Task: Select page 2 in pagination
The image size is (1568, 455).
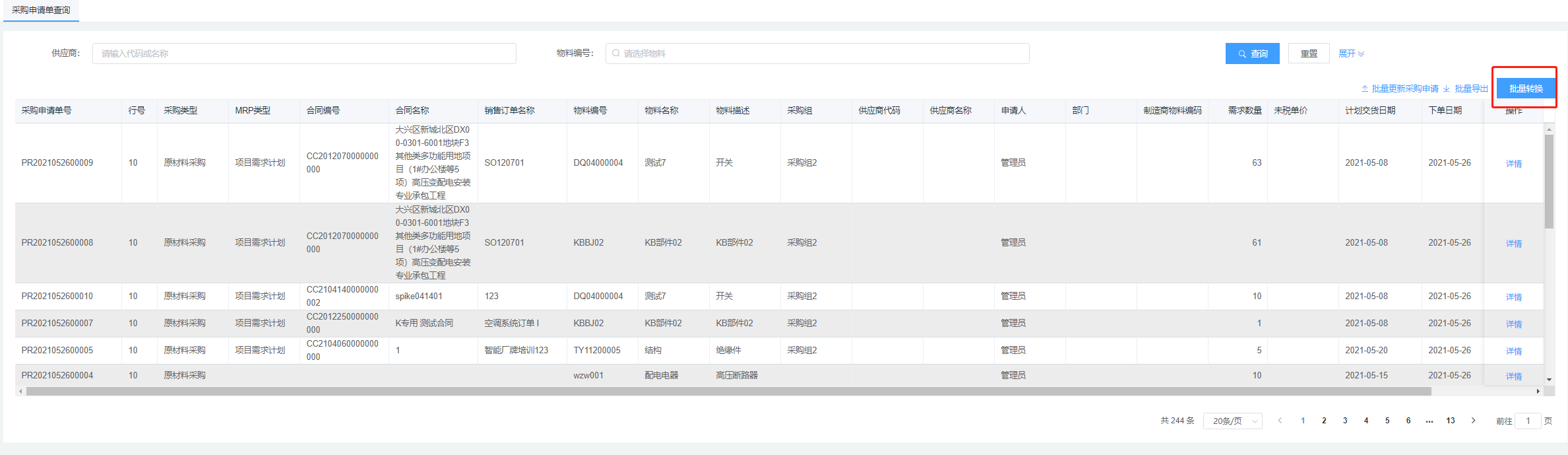Action: [x=1324, y=421]
